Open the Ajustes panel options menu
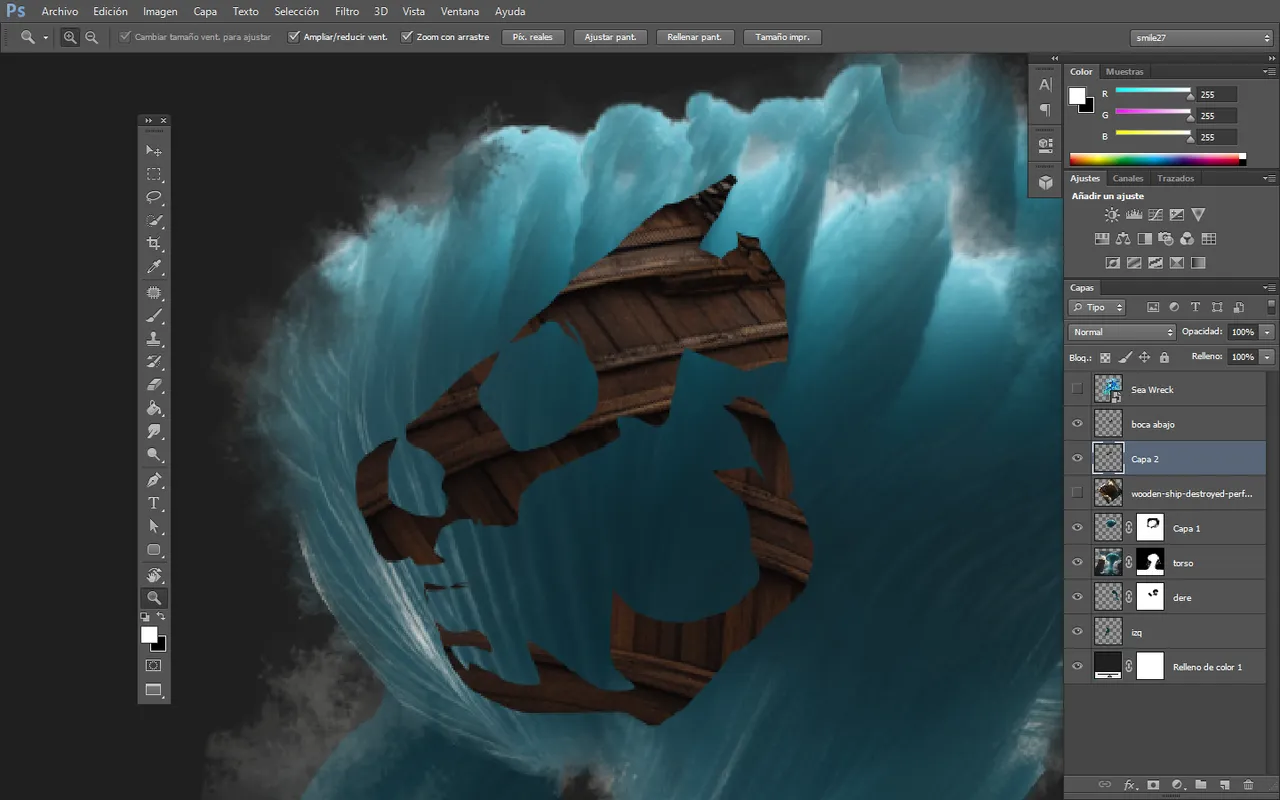 pyautogui.click(x=1270, y=178)
